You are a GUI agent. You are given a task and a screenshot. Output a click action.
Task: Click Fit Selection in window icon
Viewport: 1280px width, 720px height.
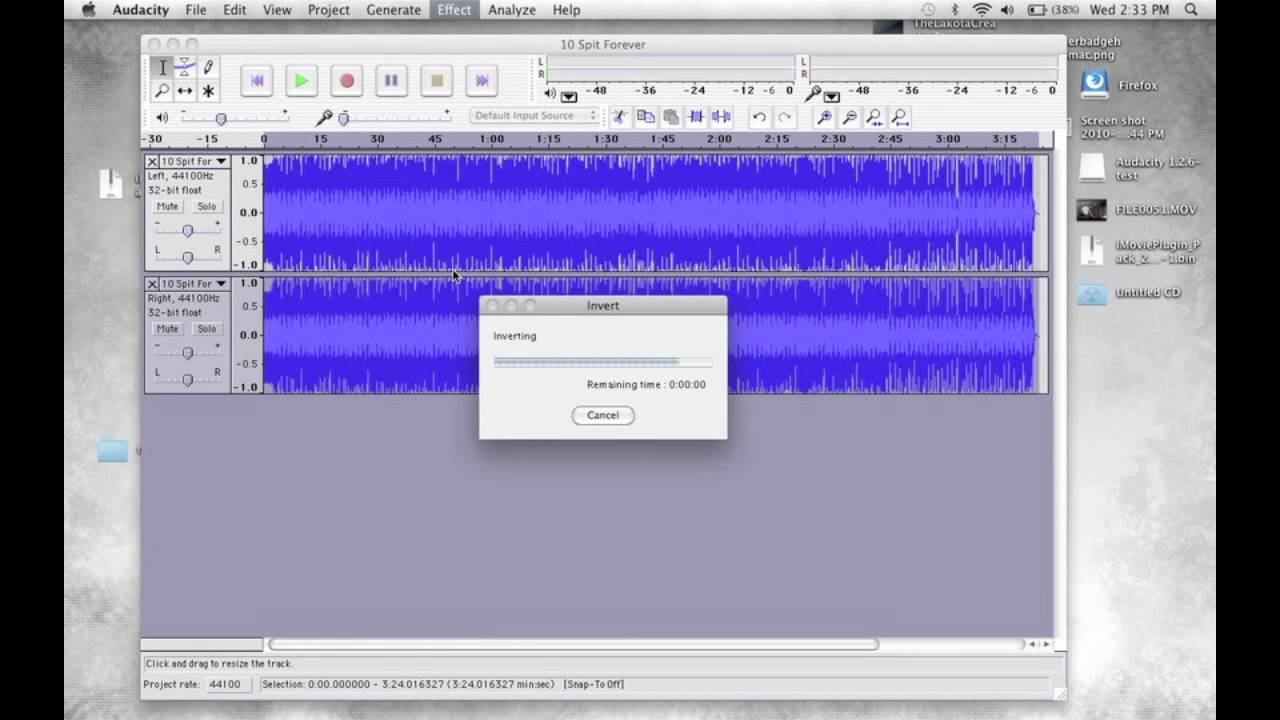point(874,117)
